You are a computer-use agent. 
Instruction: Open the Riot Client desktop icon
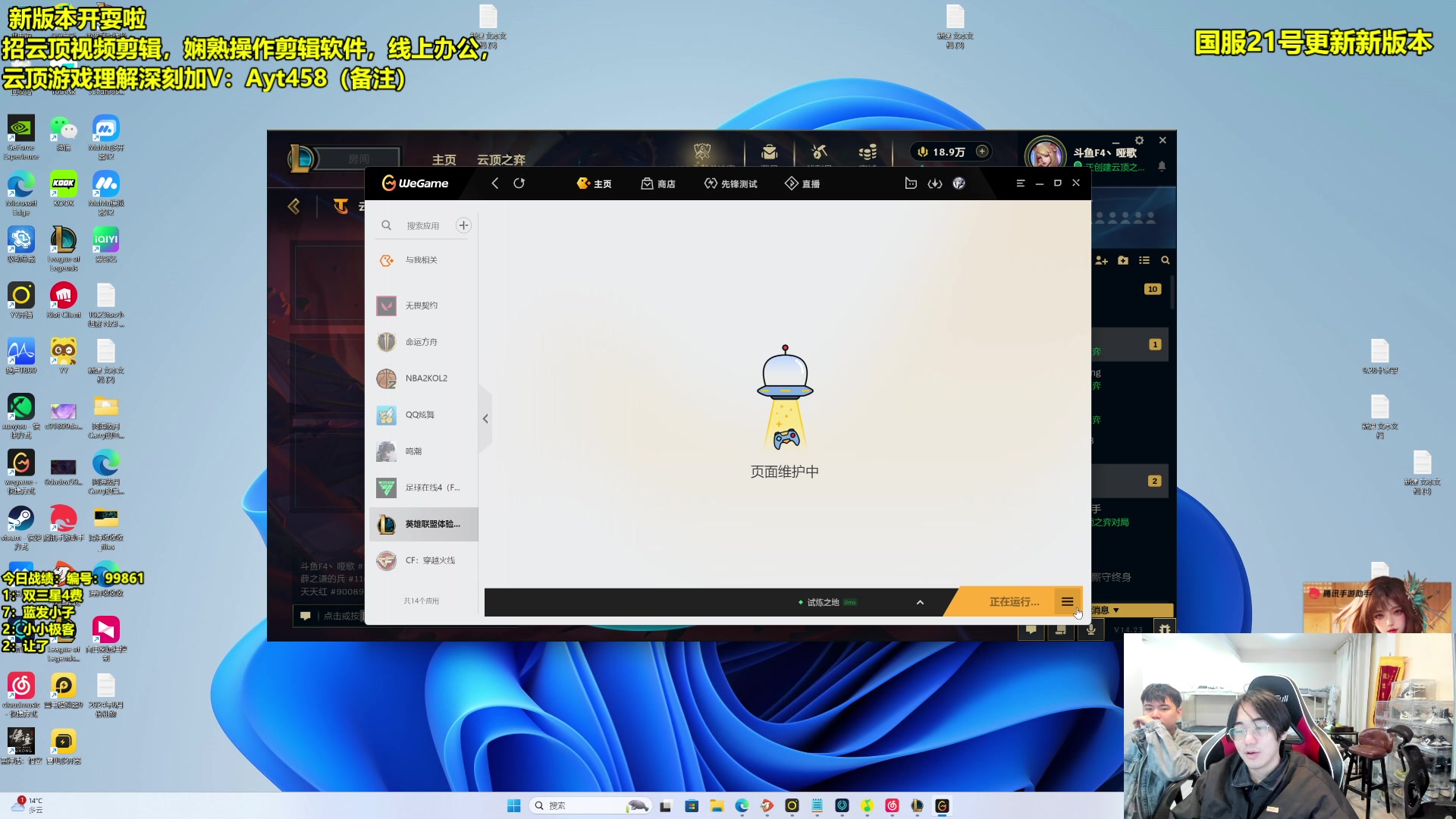(64, 300)
